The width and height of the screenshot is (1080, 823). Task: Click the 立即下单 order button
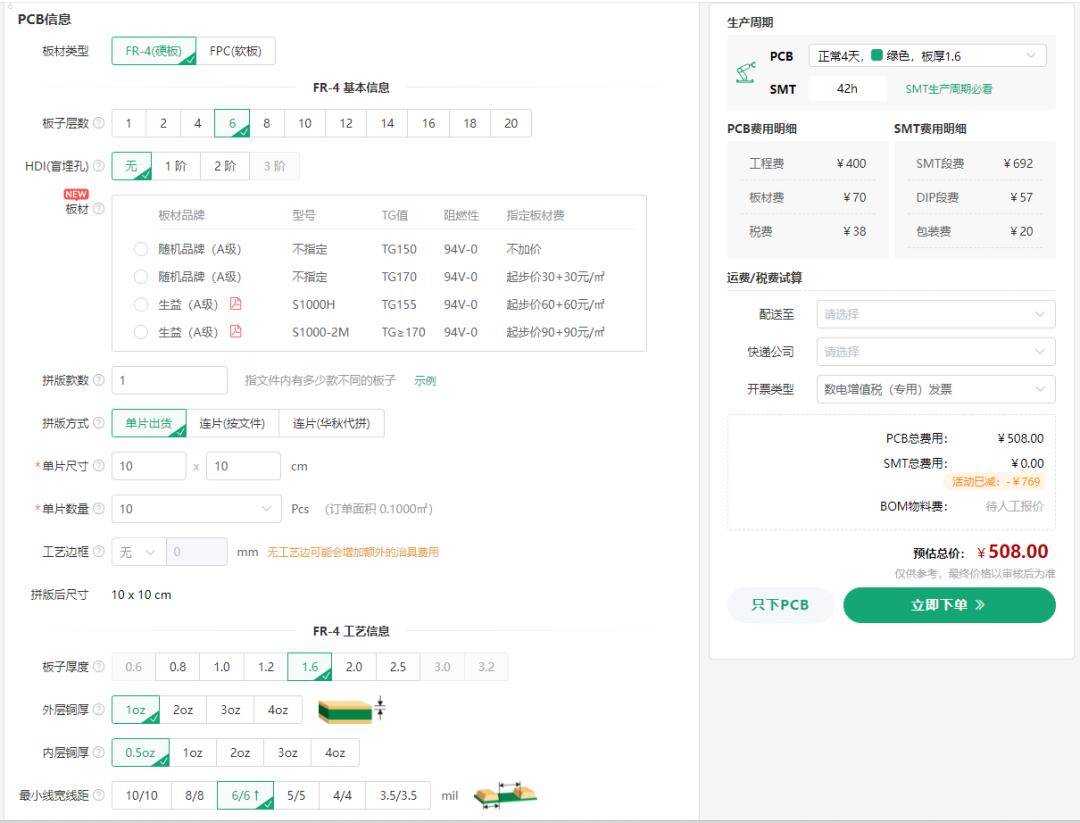coord(948,605)
